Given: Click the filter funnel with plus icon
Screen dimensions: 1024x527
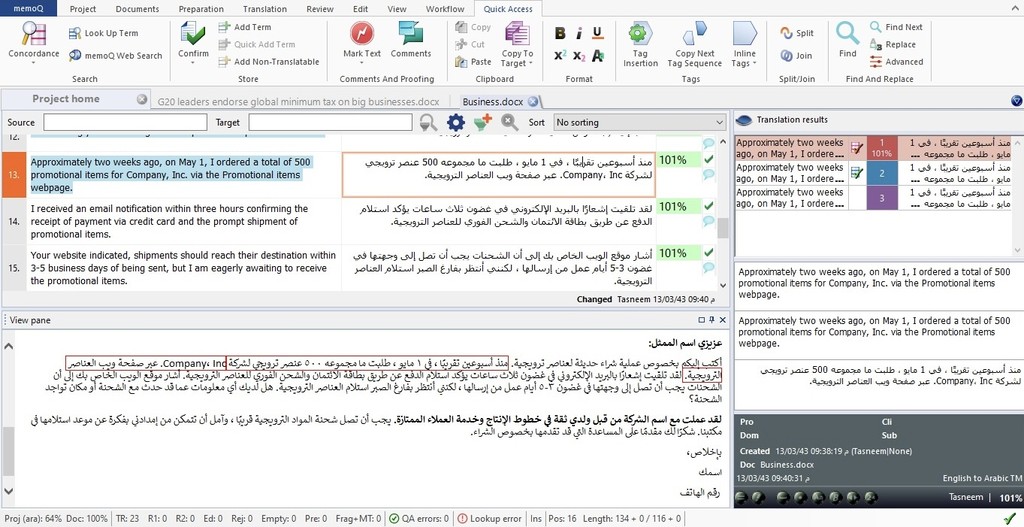Looking at the screenshot, I should 483,122.
